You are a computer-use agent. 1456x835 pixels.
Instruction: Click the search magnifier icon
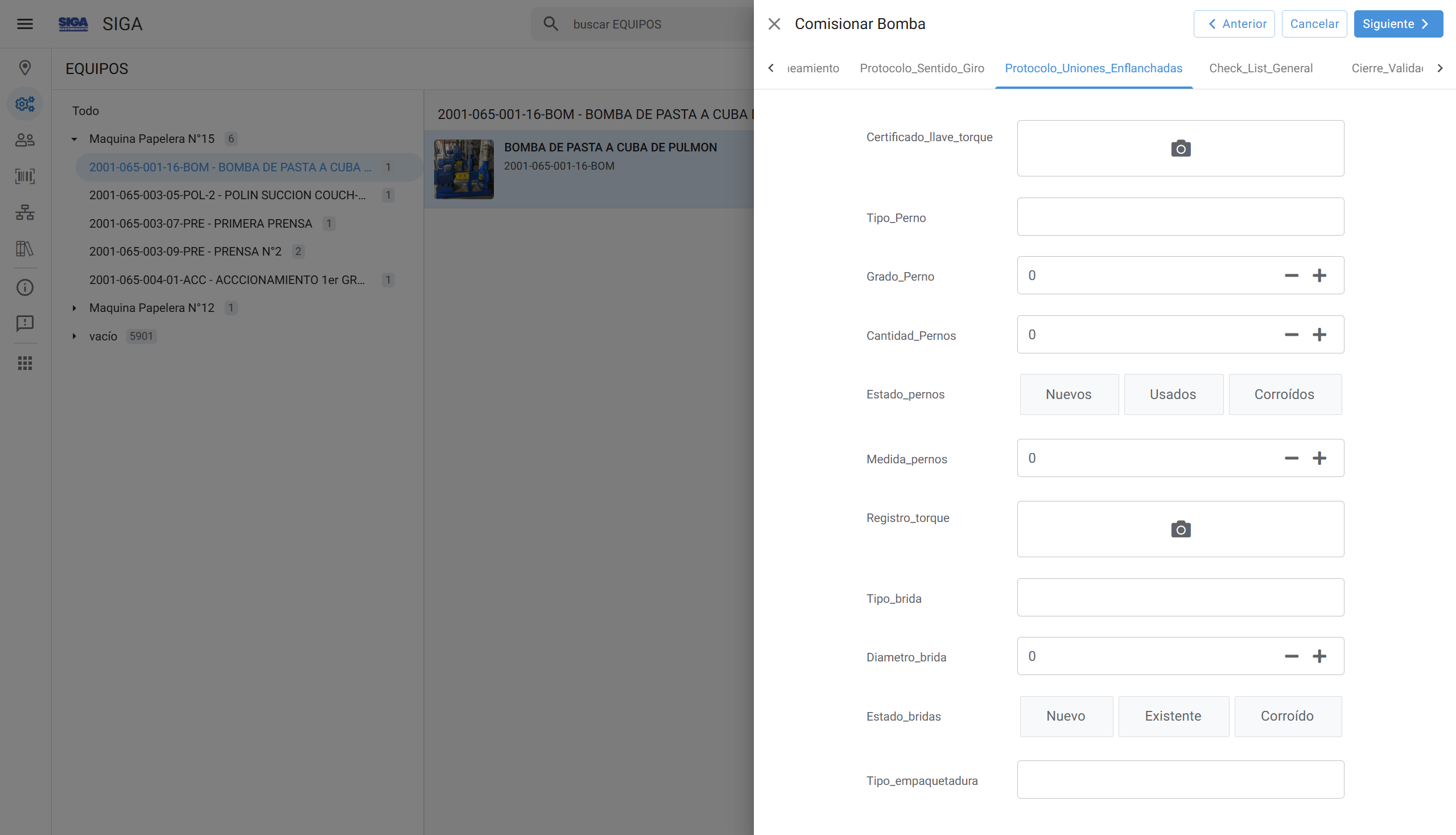pyautogui.click(x=551, y=23)
